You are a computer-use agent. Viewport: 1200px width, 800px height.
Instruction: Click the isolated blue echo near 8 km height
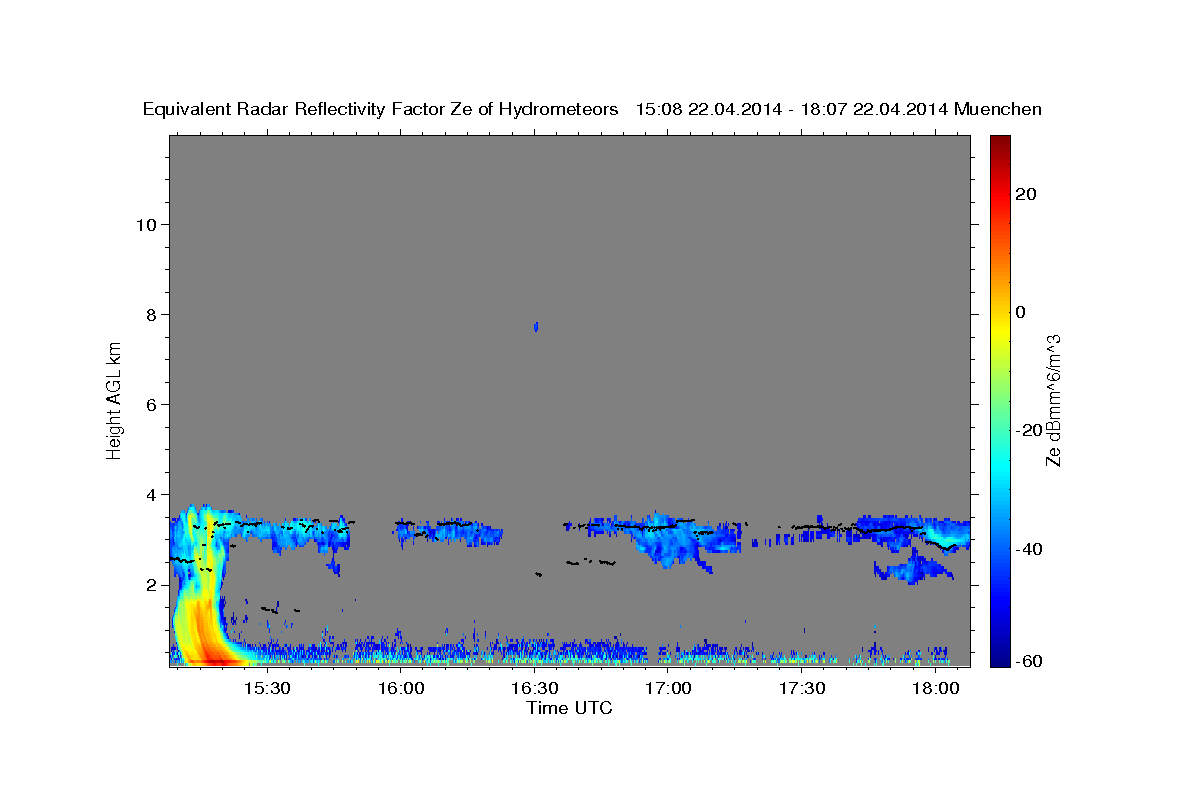pos(537,327)
